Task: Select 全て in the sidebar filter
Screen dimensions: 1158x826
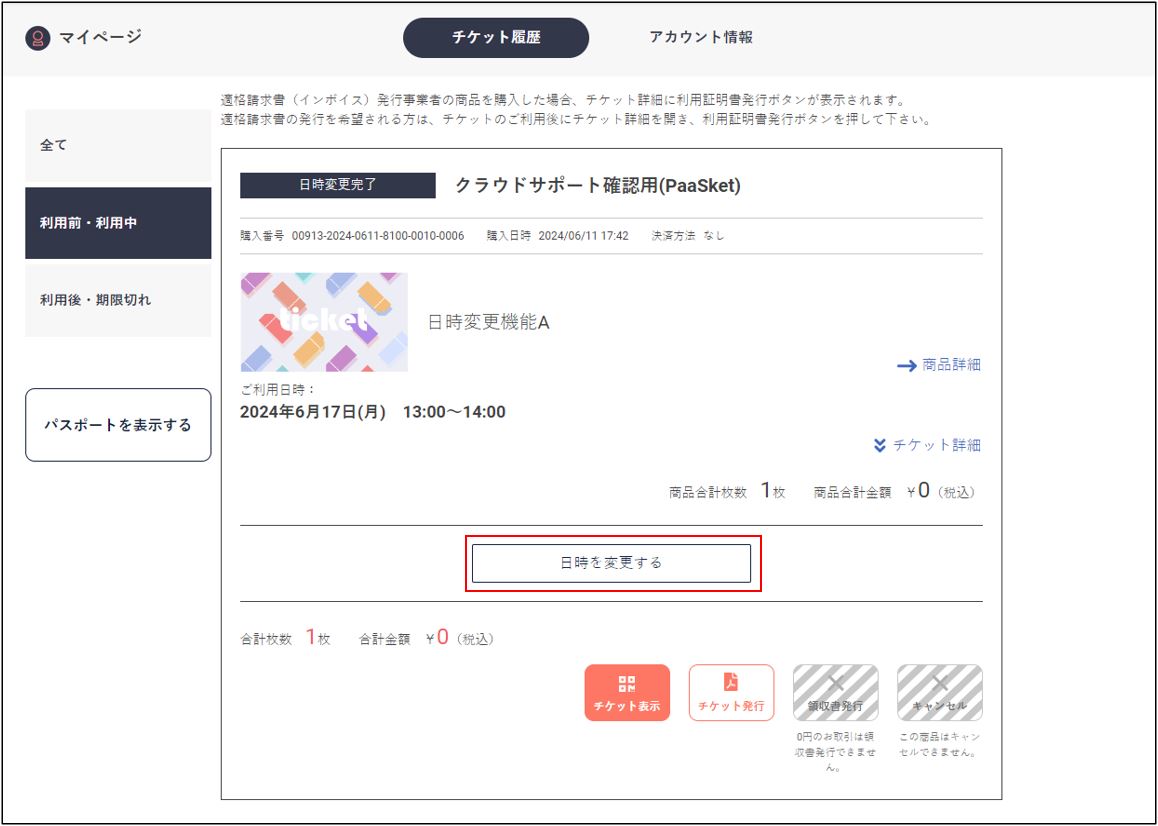Action: point(118,146)
